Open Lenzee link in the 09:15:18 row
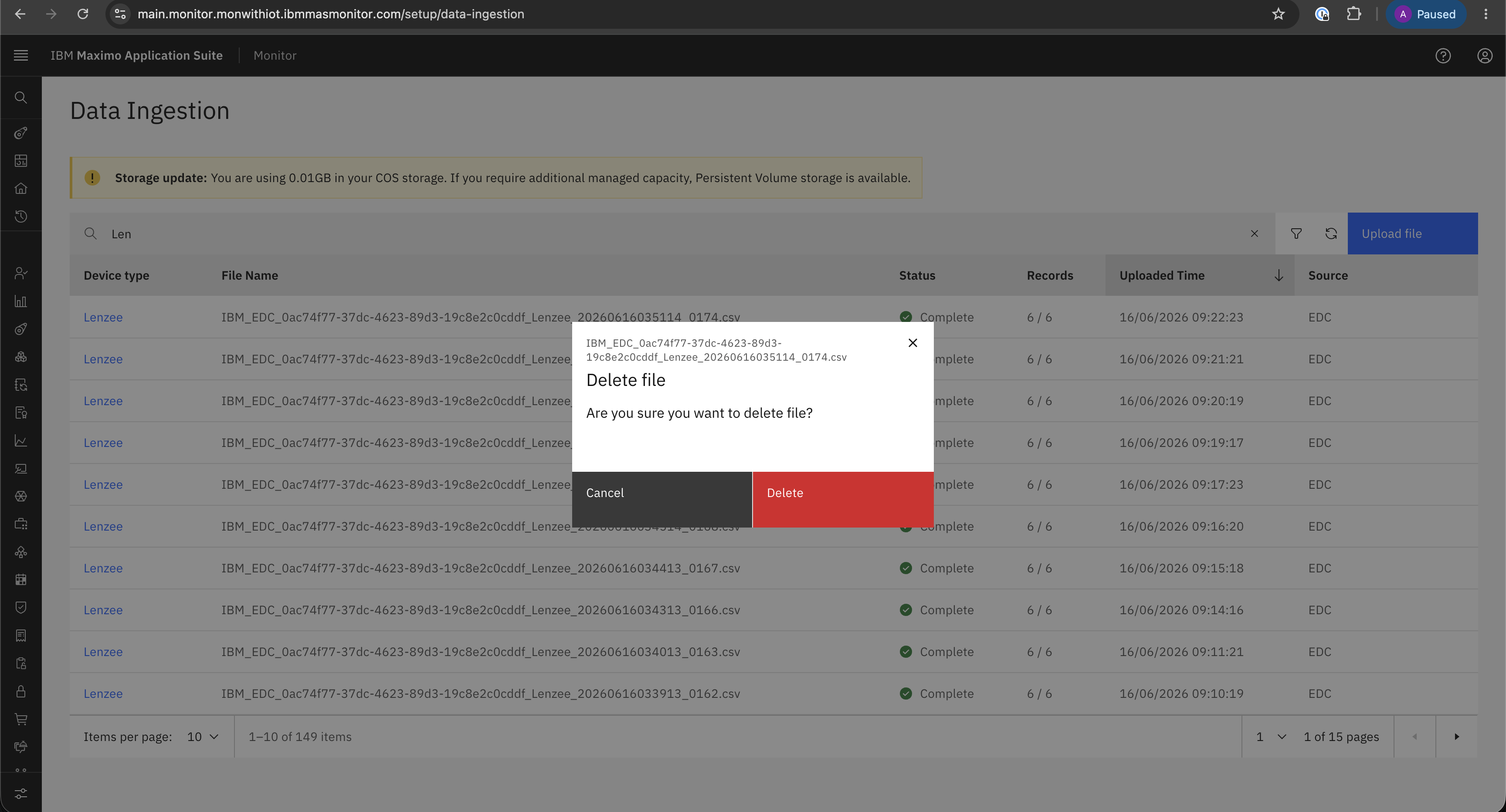This screenshot has width=1506, height=812. point(103,568)
